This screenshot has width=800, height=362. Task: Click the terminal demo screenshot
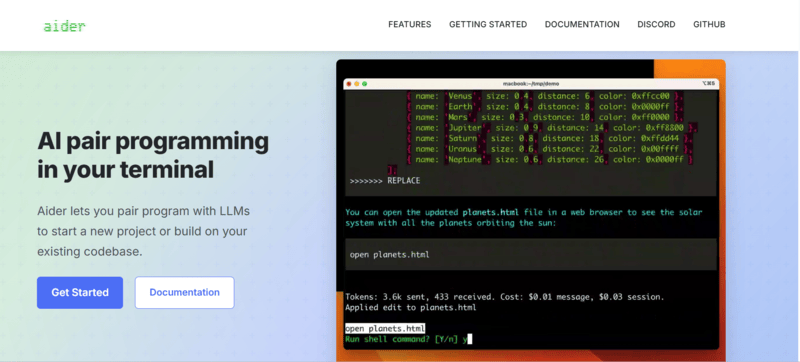[531, 210]
